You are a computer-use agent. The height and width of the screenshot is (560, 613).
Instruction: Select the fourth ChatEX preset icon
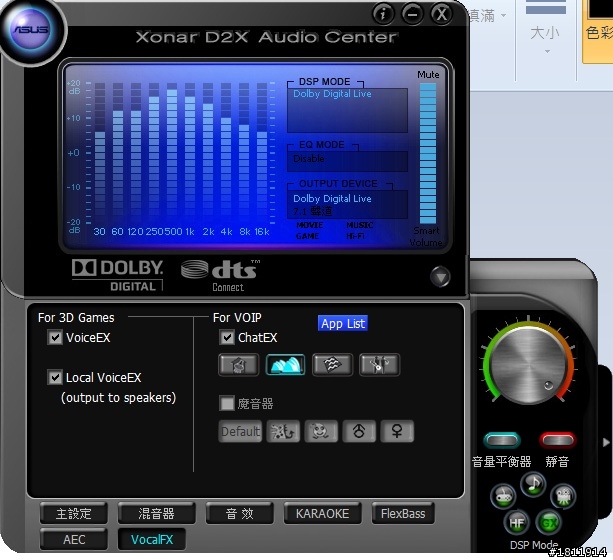[x=379, y=364]
